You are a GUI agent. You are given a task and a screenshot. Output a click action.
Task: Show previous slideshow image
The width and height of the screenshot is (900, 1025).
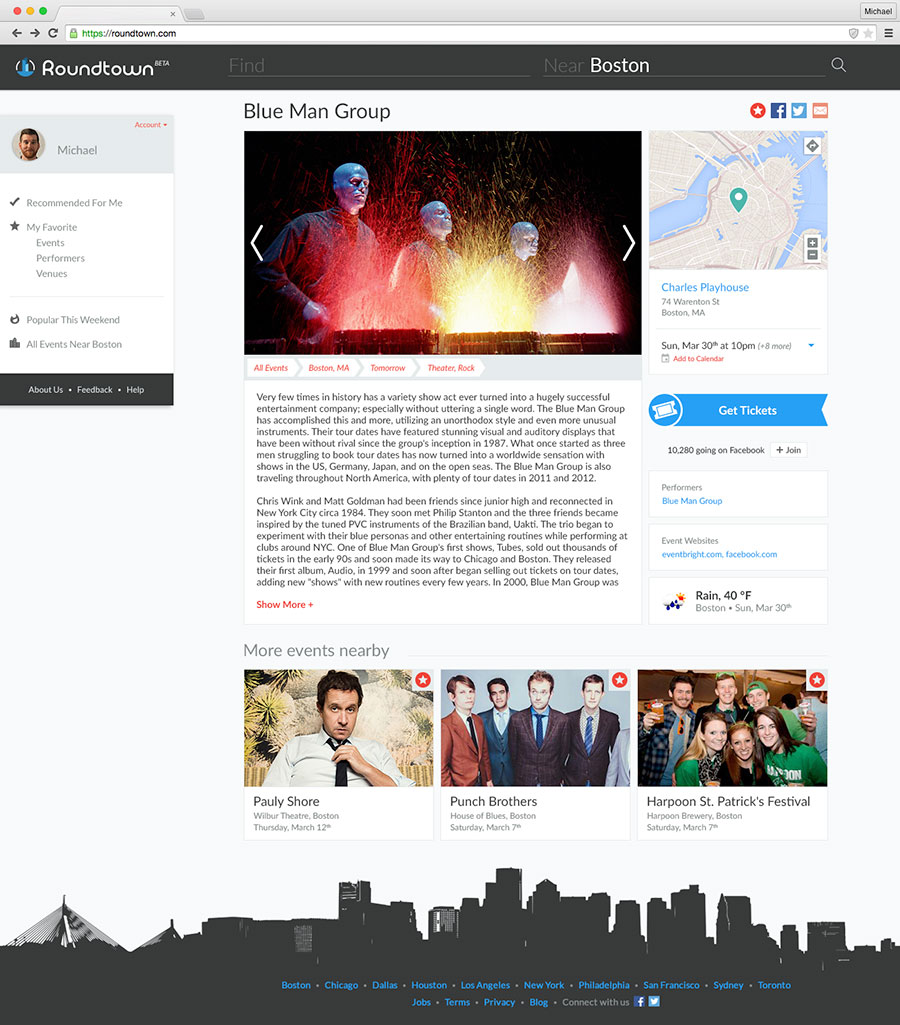(257, 243)
